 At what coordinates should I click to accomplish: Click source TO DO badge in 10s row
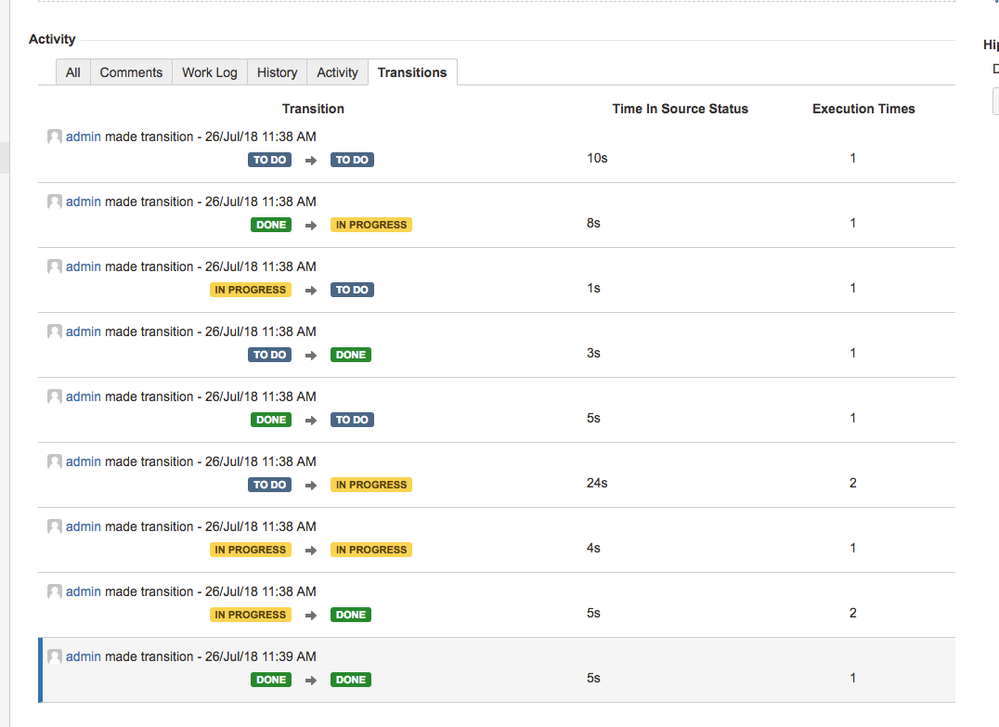pos(270,160)
